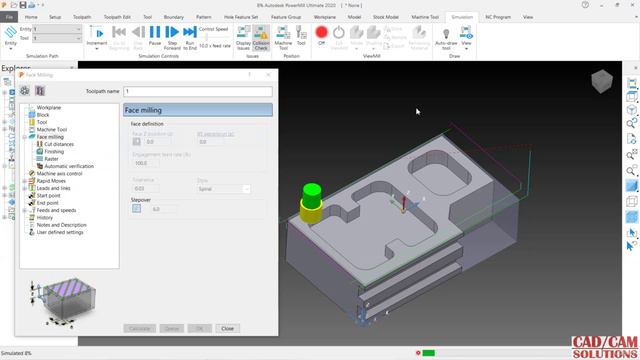Click the Save icon in quick access toolbar
Image resolution: width=640 pixels, height=360 pixels.
click(x=23, y=5)
